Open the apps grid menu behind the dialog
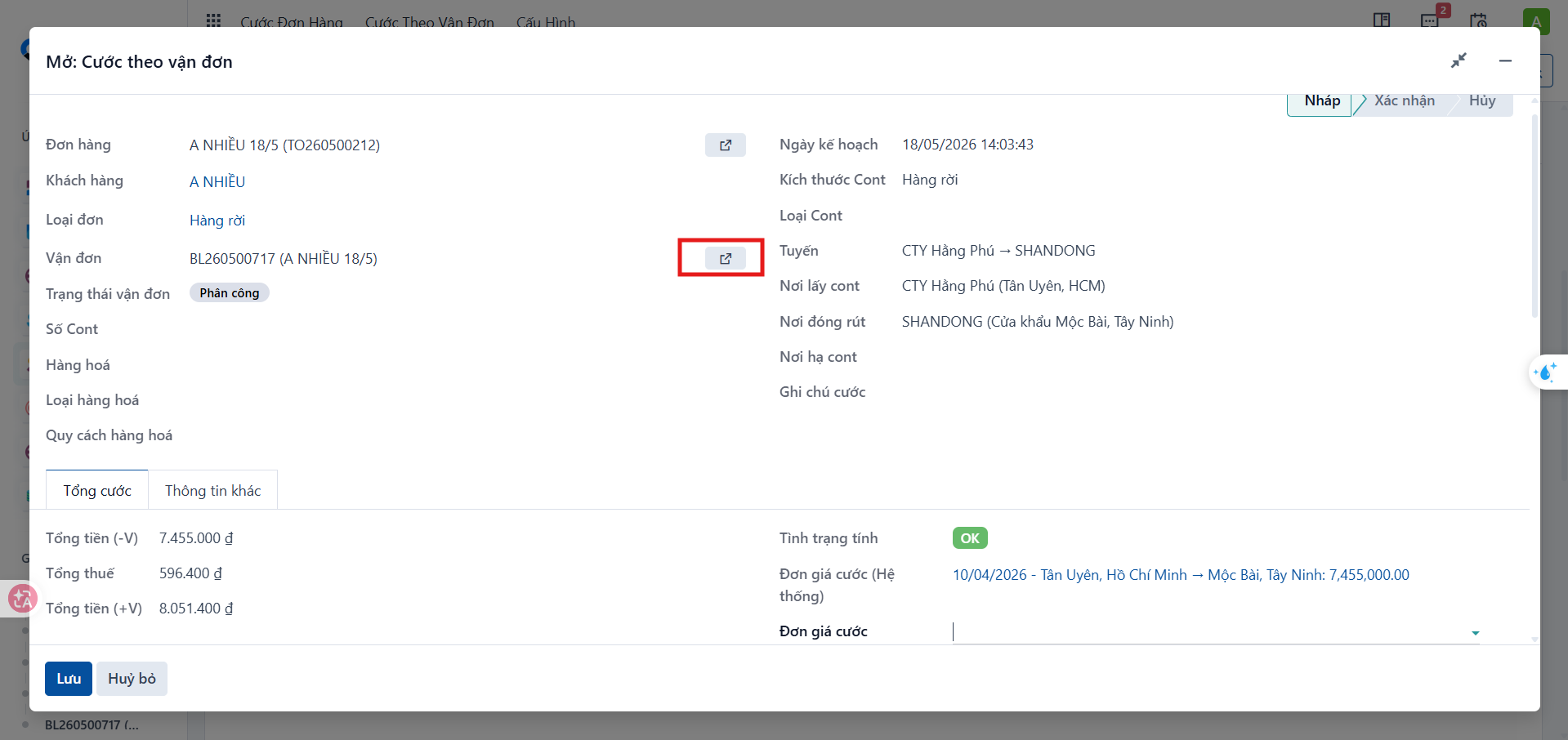1568x740 pixels. (213, 20)
